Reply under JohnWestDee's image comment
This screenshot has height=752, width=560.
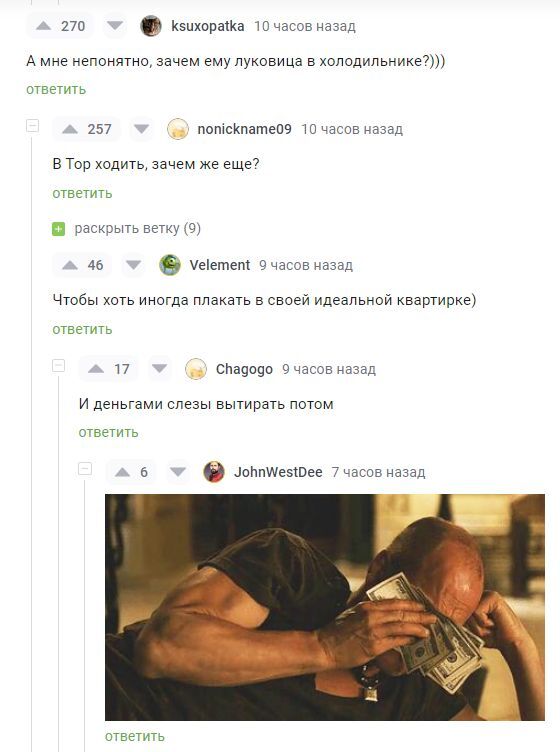[135, 736]
